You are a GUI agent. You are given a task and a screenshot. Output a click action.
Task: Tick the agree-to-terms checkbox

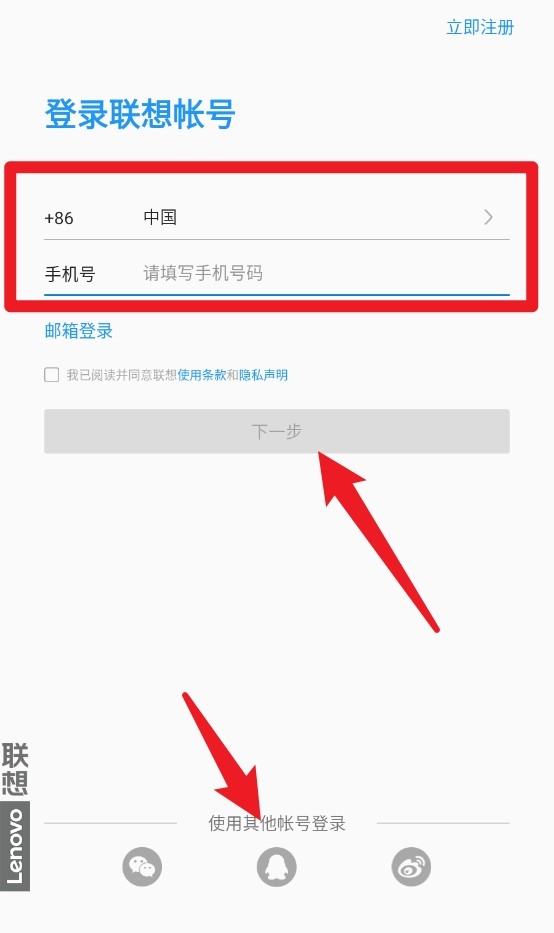click(x=52, y=374)
